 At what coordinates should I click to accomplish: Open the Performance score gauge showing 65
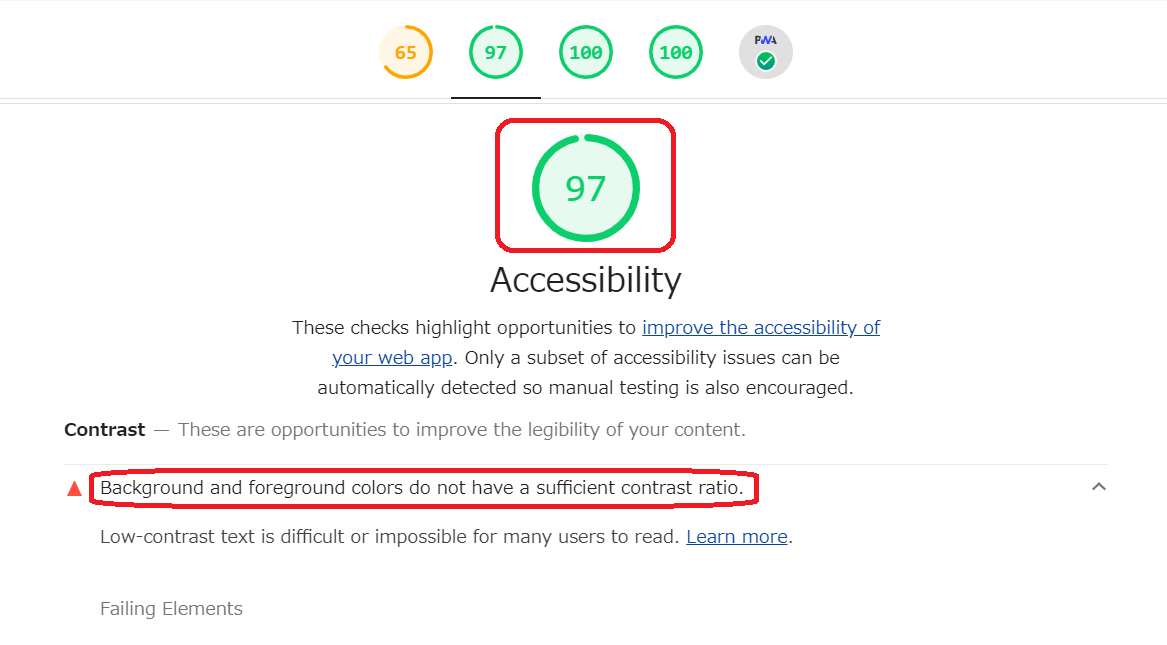406,52
